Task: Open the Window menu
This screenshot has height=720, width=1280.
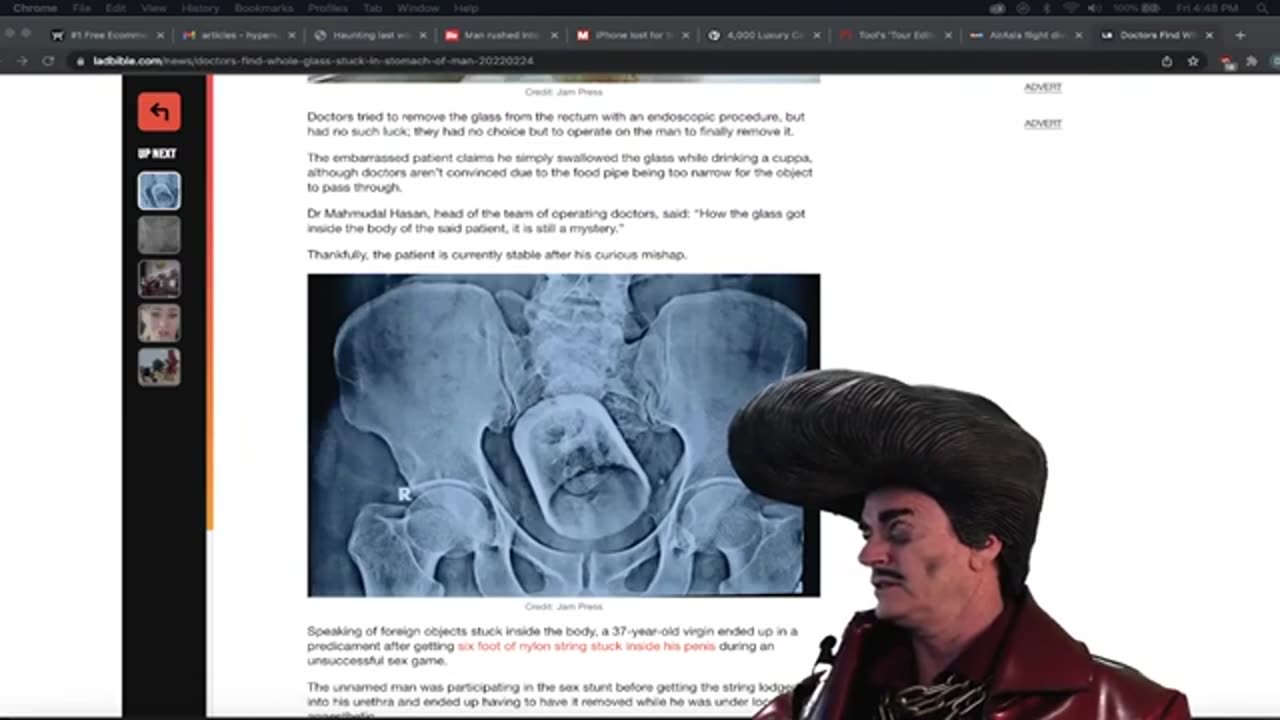Action: pyautogui.click(x=418, y=8)
